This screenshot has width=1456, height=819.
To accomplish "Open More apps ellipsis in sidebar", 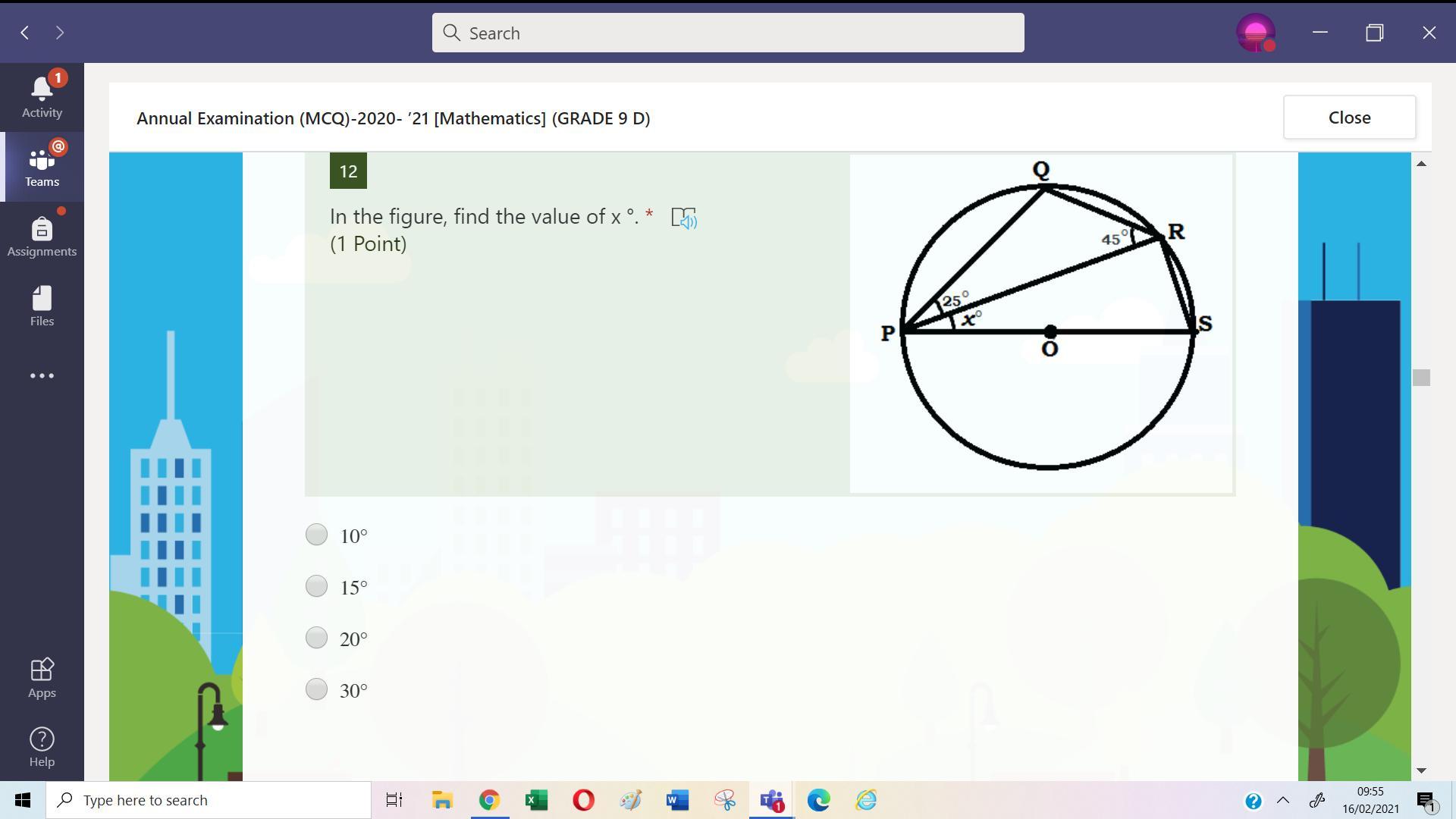I will [x=42, y=375].
